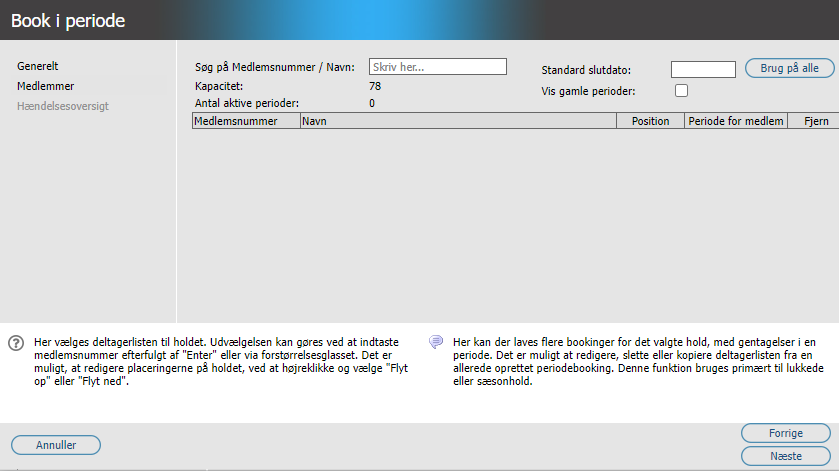Click the Periode for medlem column header
Screen dimensions: 839x471
click(x=736, y=121)
